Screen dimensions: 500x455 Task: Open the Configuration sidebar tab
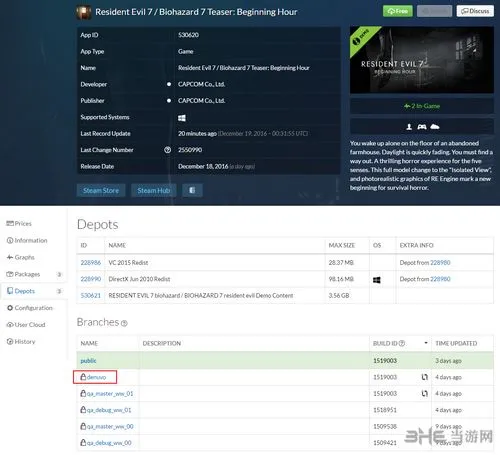[x=30, y=308]
